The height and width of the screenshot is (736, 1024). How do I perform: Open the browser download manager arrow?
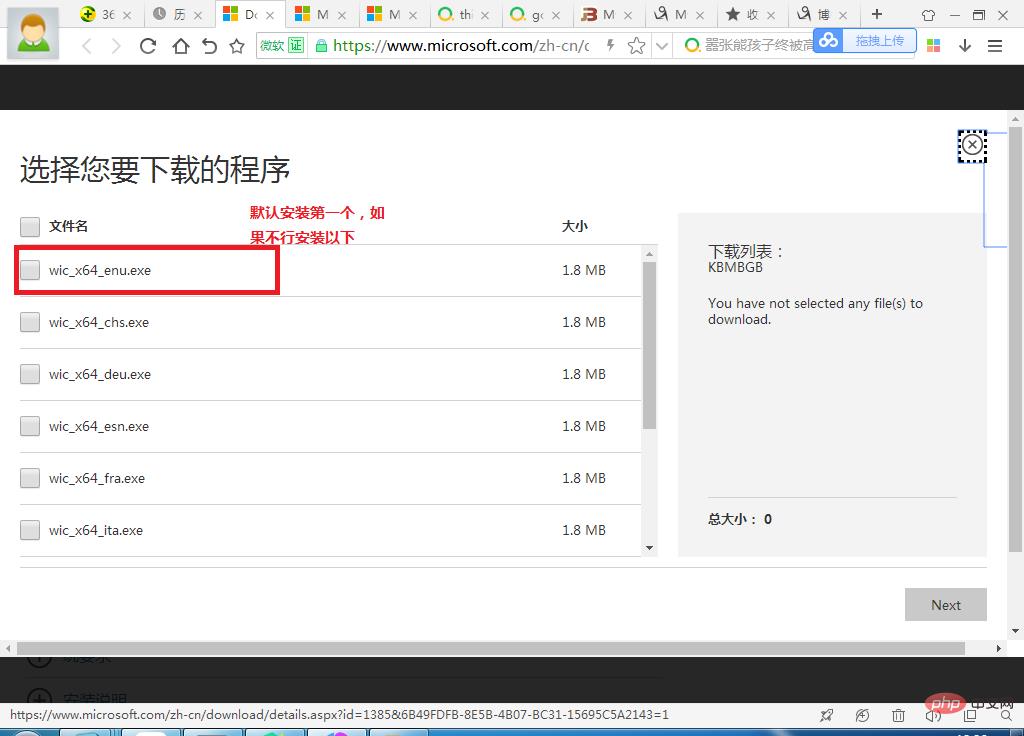[x=965, y=46]
